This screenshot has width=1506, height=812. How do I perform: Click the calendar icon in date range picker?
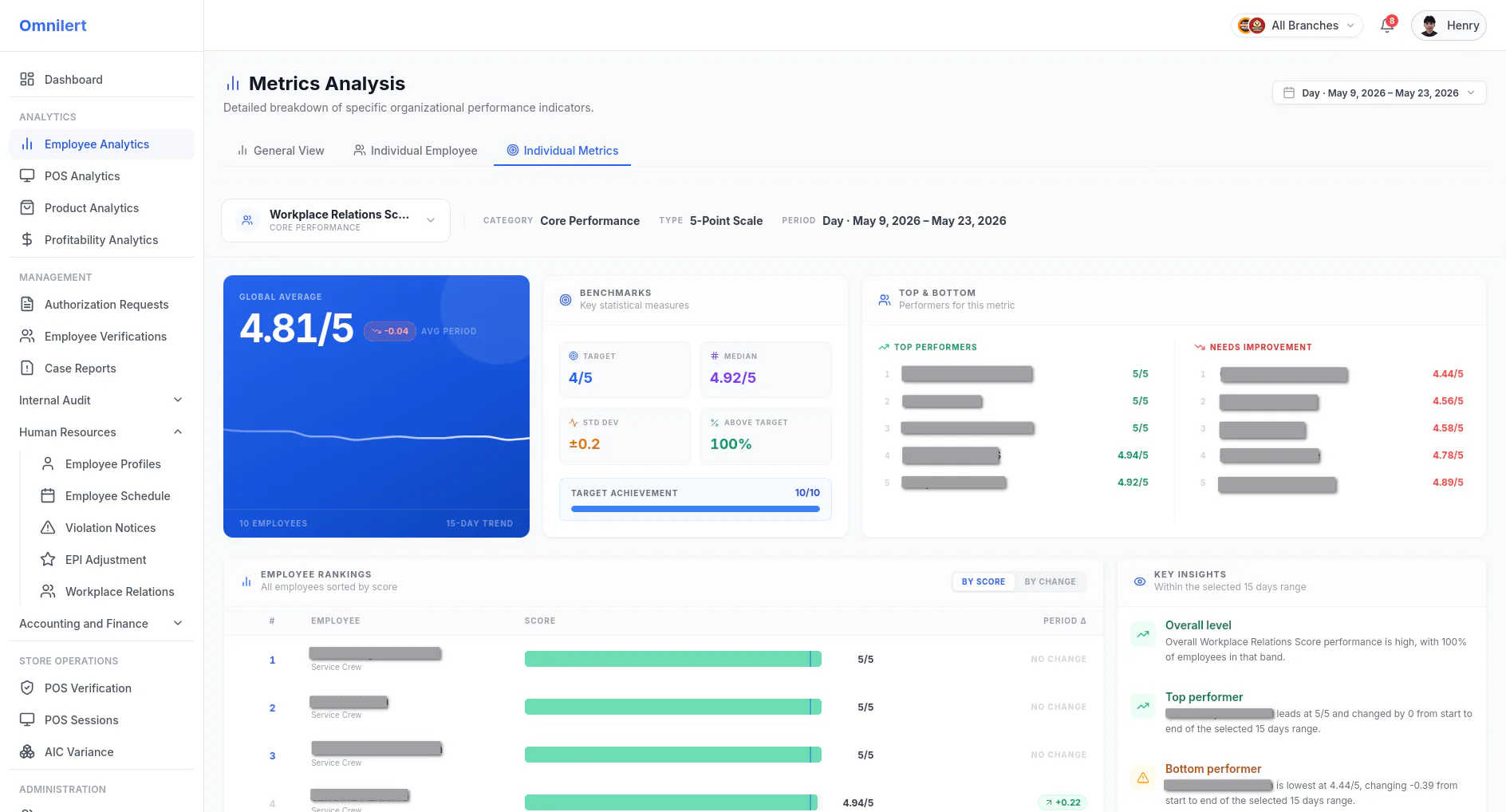(1289, 93)
